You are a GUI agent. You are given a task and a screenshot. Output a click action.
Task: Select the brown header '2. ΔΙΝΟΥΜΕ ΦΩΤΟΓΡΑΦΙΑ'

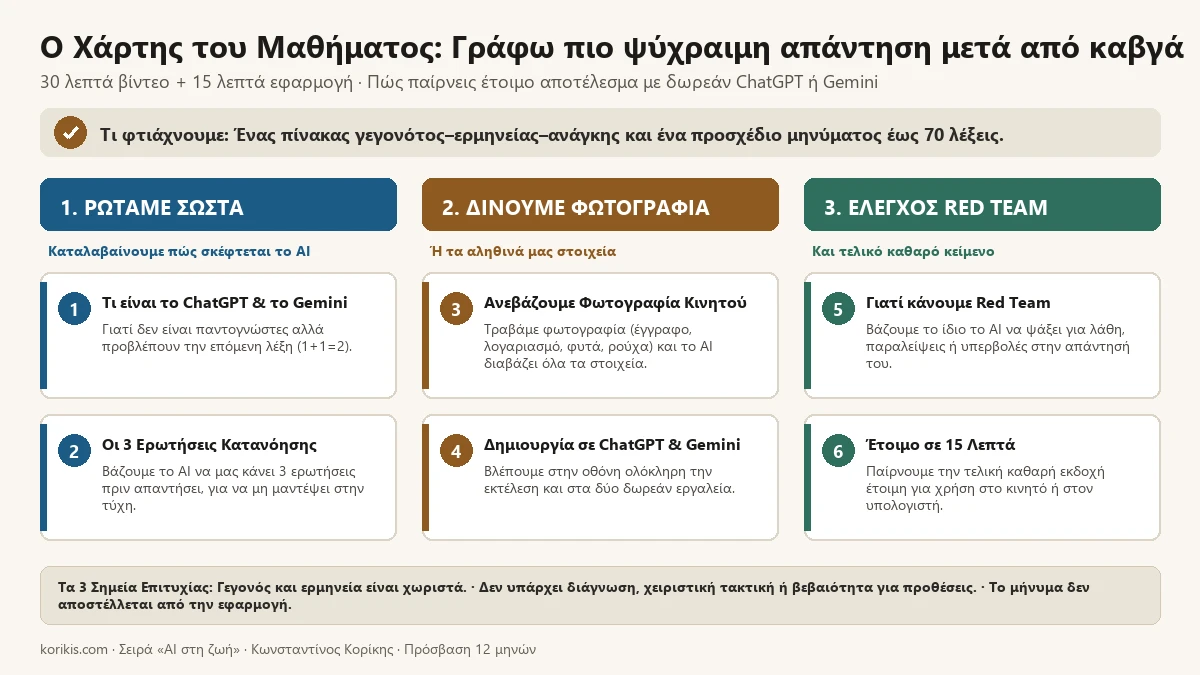(600, 205)
